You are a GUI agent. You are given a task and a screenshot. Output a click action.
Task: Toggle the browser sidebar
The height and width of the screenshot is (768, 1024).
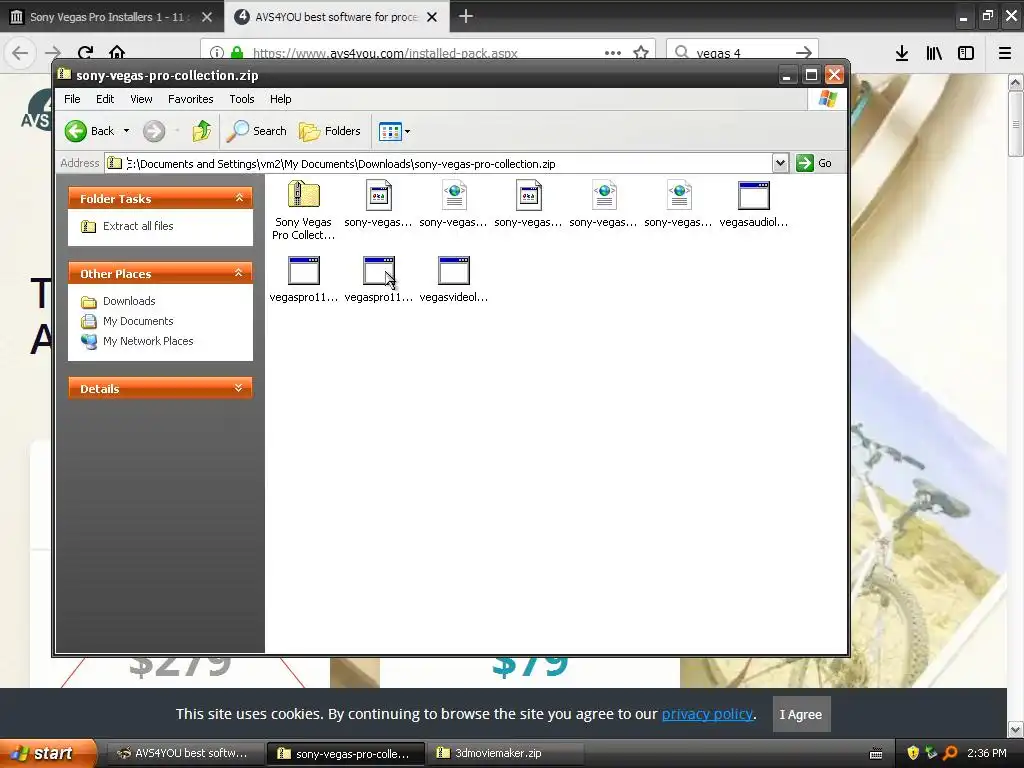point(966,53)
